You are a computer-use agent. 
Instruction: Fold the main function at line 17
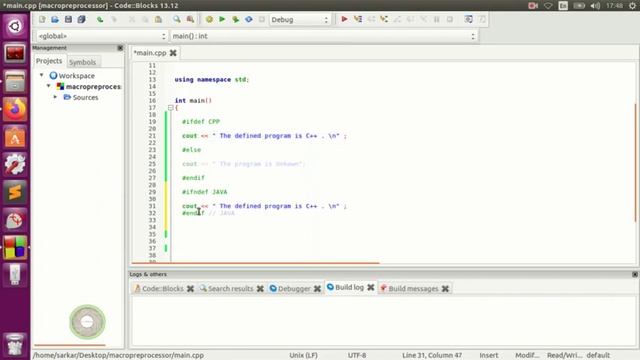171,108
